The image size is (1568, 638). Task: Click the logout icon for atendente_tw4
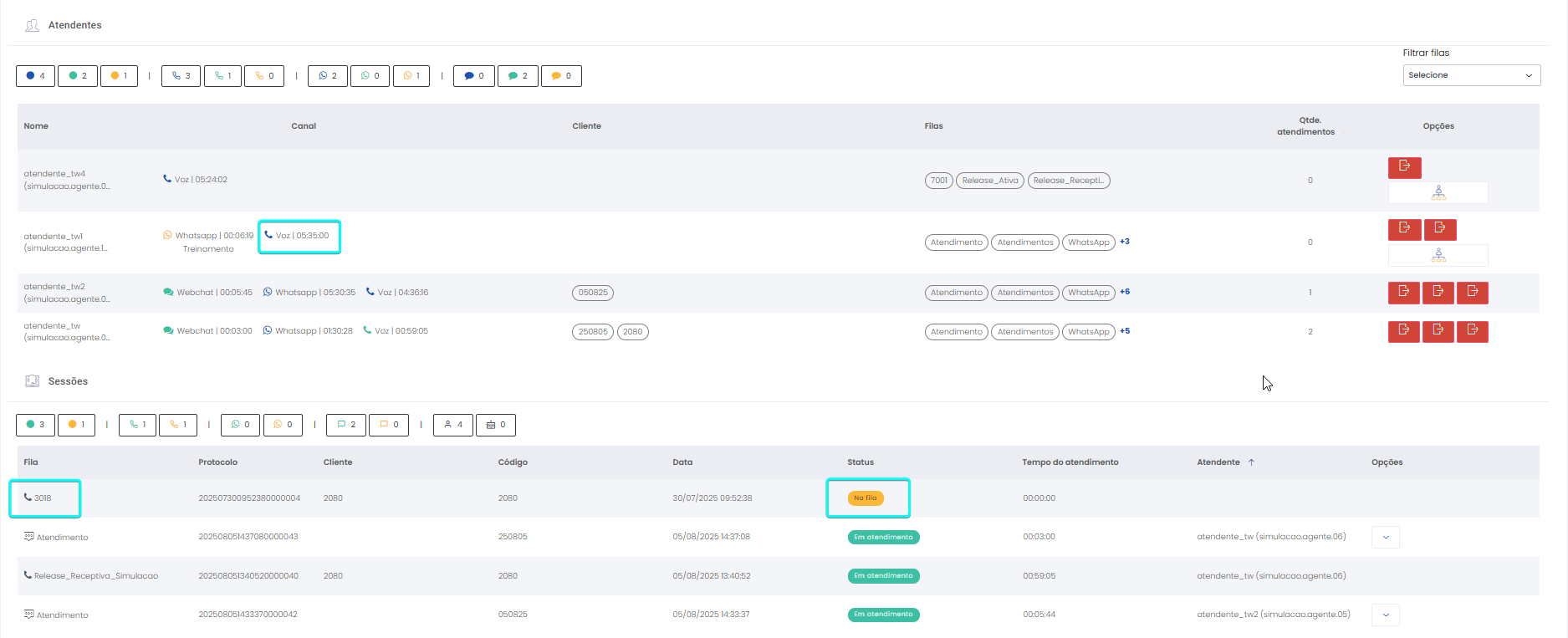click(1404, 166)
